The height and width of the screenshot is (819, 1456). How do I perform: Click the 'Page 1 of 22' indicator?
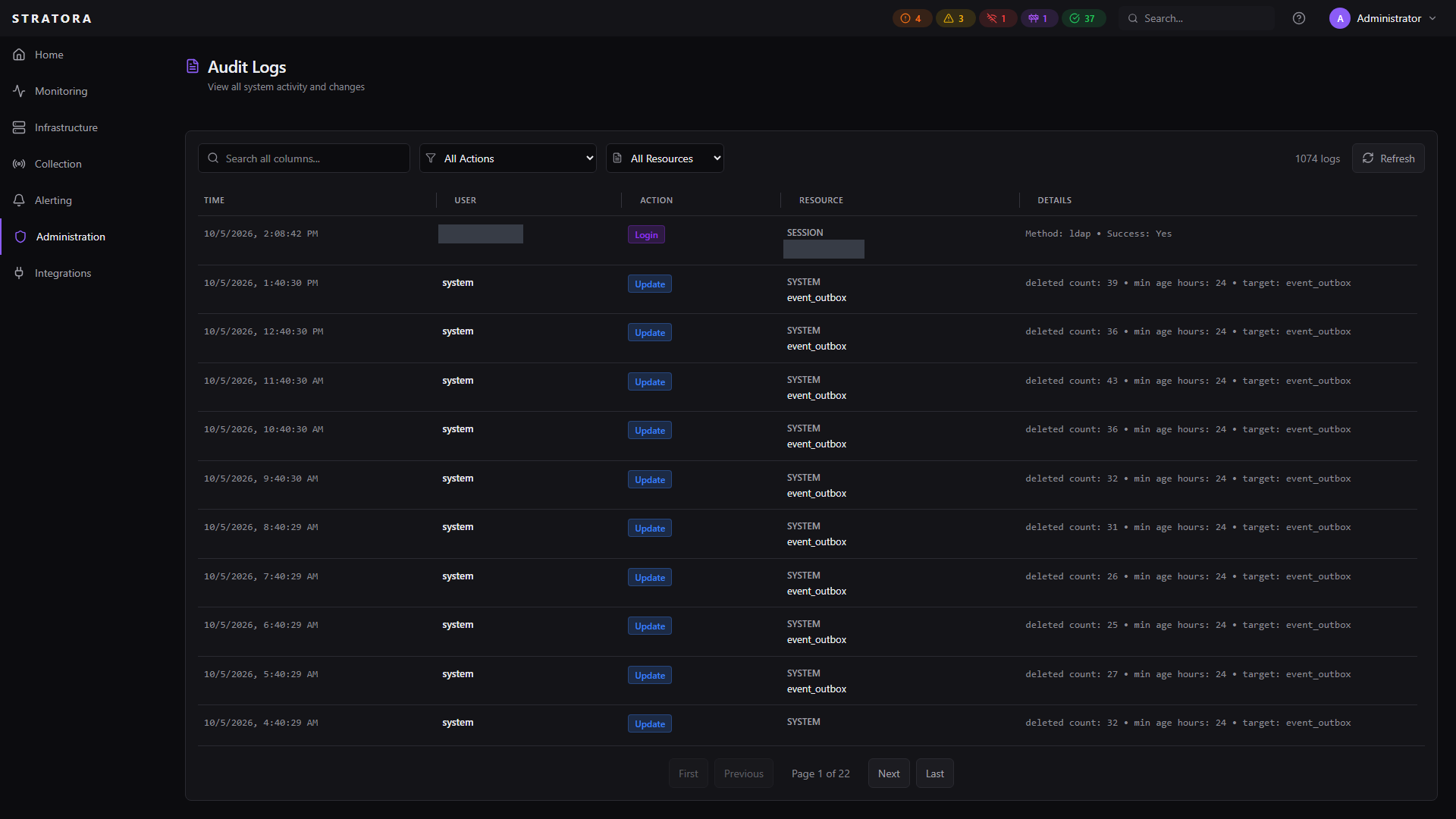[821, 773]
